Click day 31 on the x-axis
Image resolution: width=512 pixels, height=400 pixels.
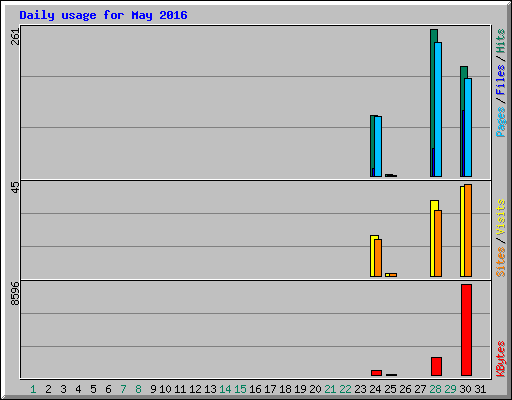480,389
